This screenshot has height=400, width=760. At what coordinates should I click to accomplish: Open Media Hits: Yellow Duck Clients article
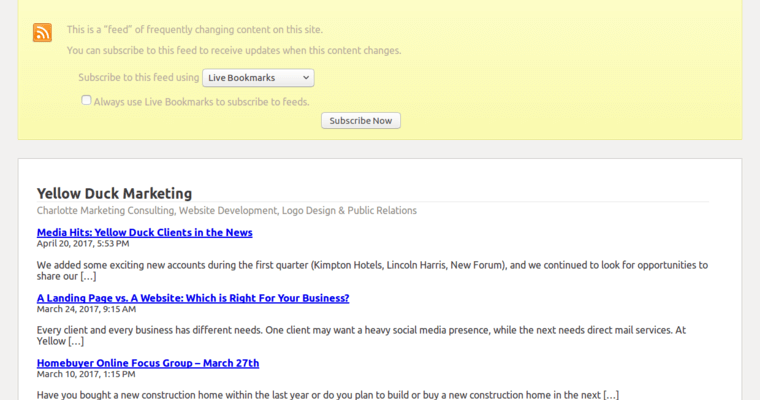pos(144,232)
